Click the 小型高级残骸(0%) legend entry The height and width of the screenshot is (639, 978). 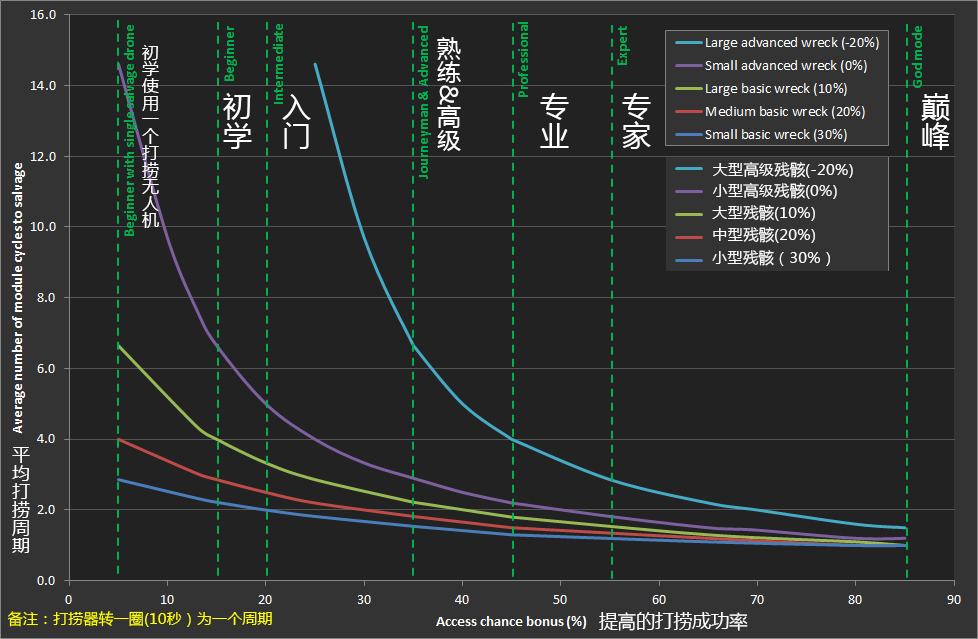tap(774, 191)
